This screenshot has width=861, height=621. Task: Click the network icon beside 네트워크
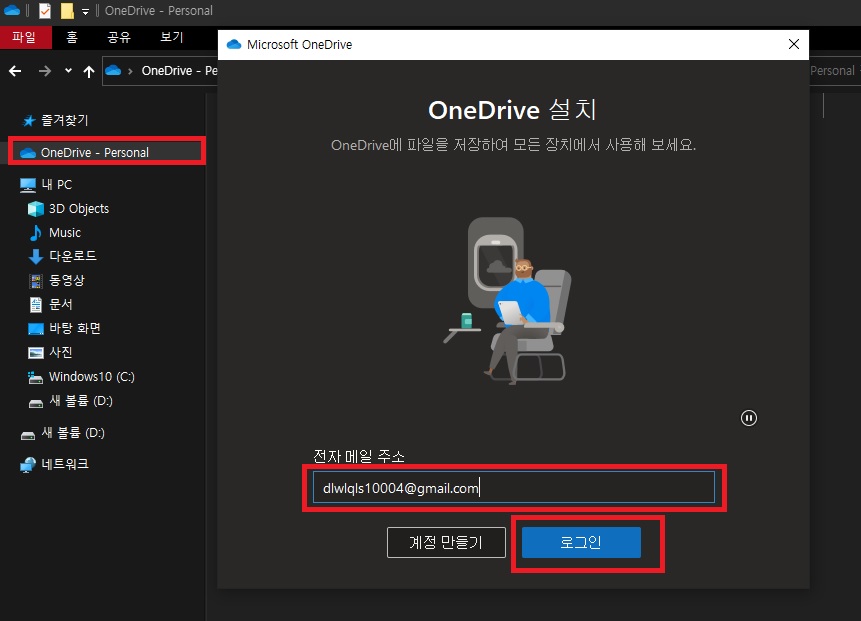[28, 465]
